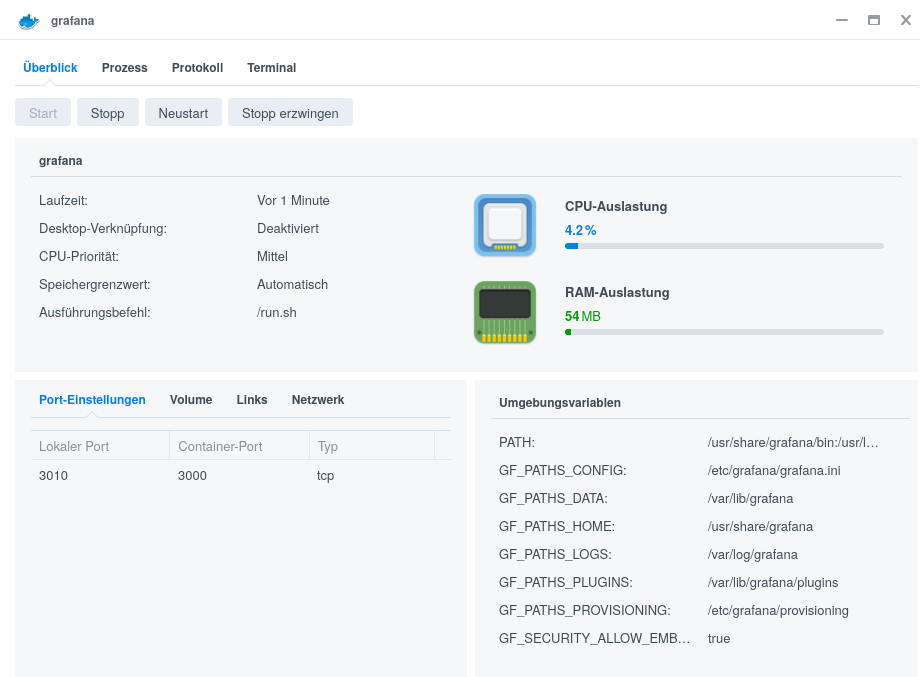Open the Terminal tab

272,67
